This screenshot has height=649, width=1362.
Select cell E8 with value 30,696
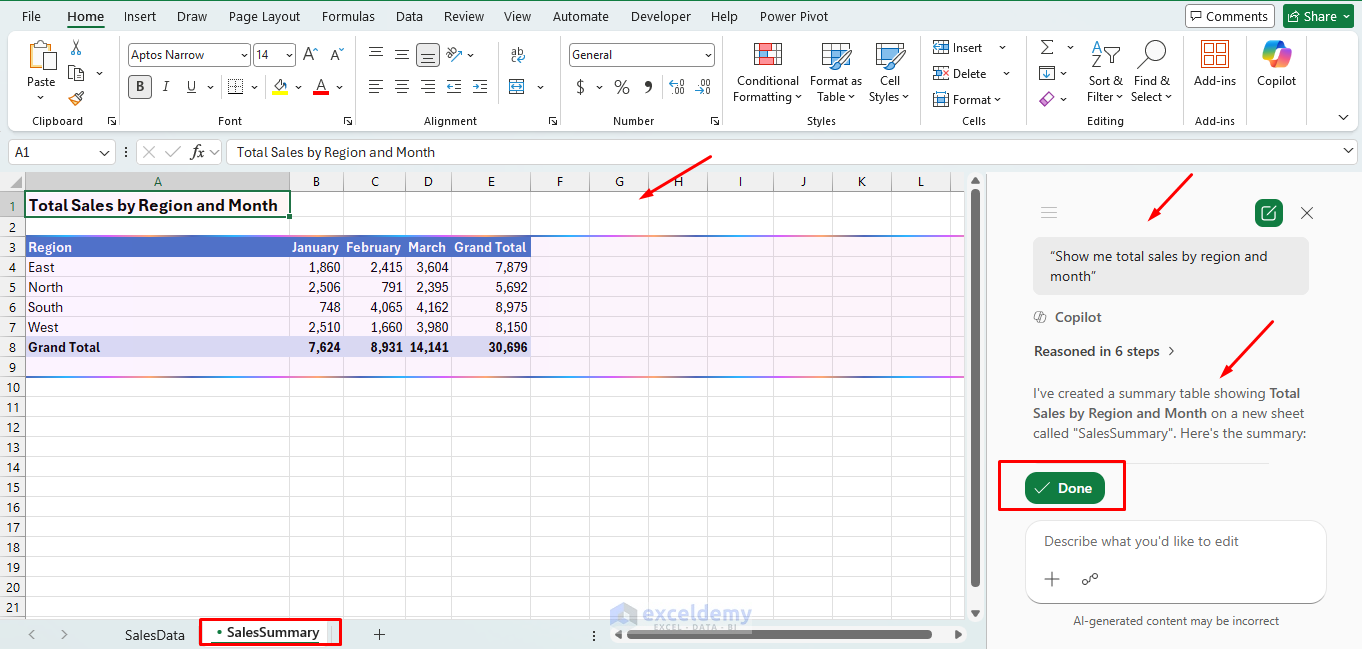click(490, 347)
